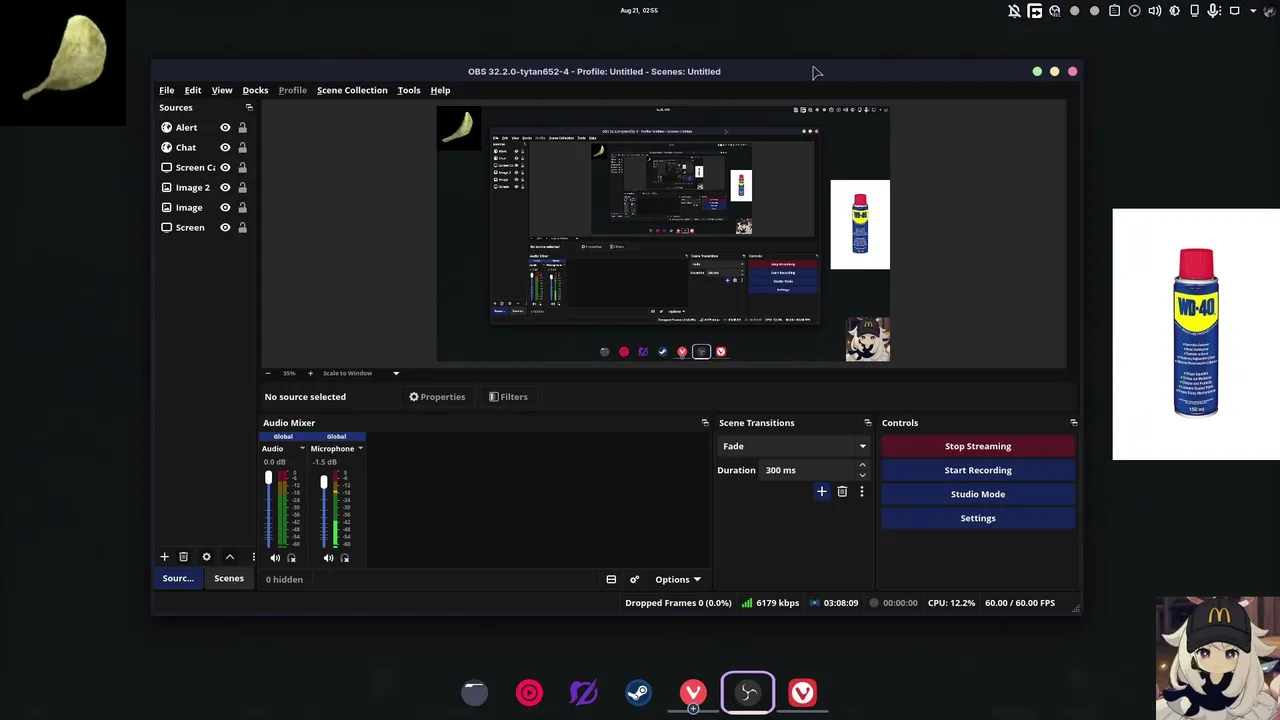Zoom in preview with the plus icon

310,373
